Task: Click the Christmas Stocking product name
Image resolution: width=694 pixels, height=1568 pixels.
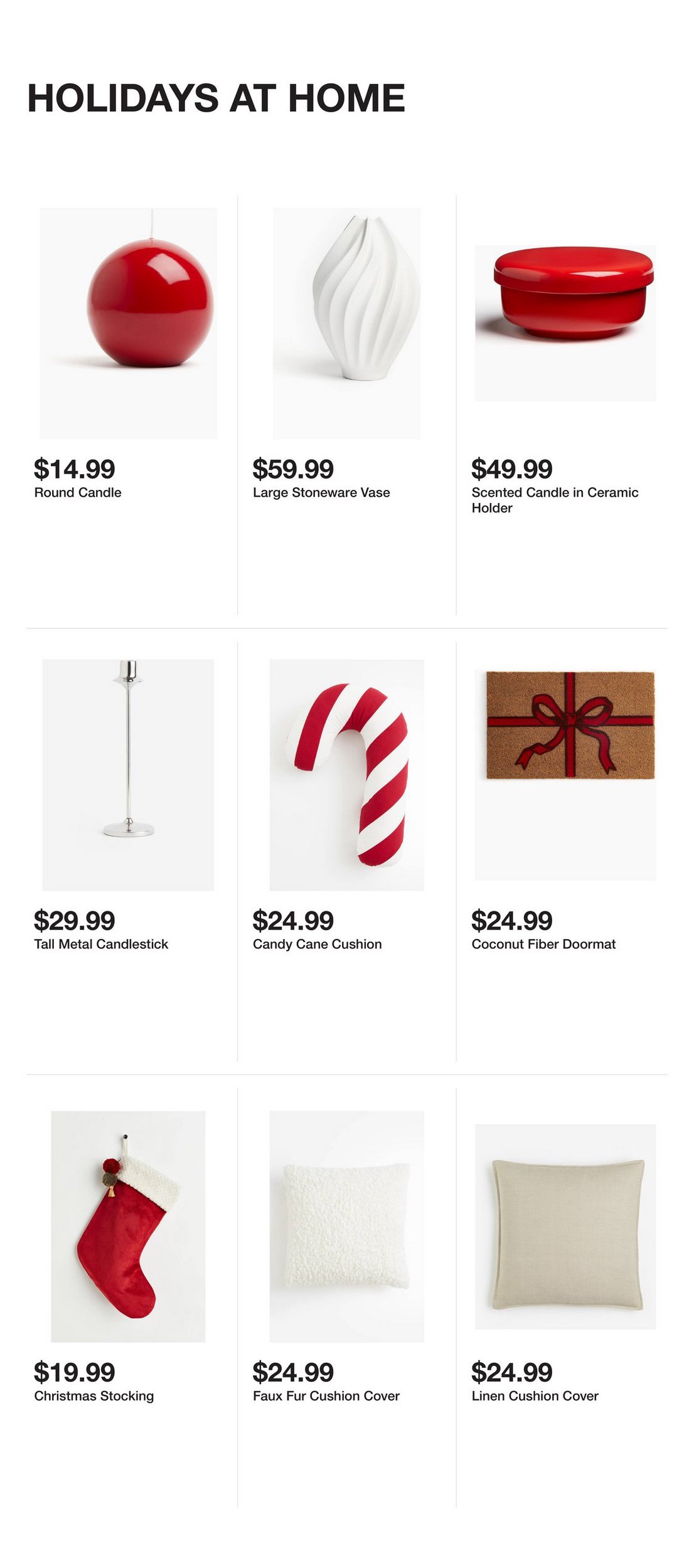Action: tap(94, 1396)
